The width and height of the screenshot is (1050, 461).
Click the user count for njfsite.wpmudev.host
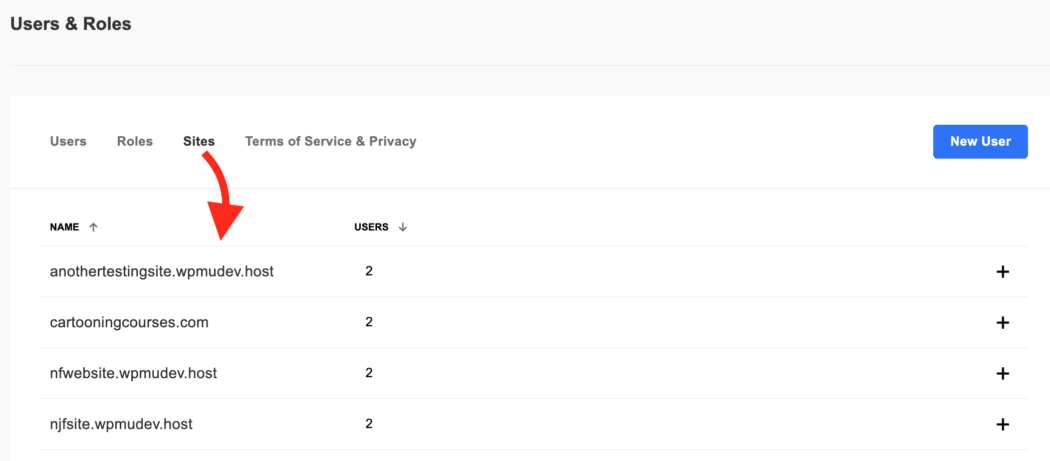click(x=369, y=424)
